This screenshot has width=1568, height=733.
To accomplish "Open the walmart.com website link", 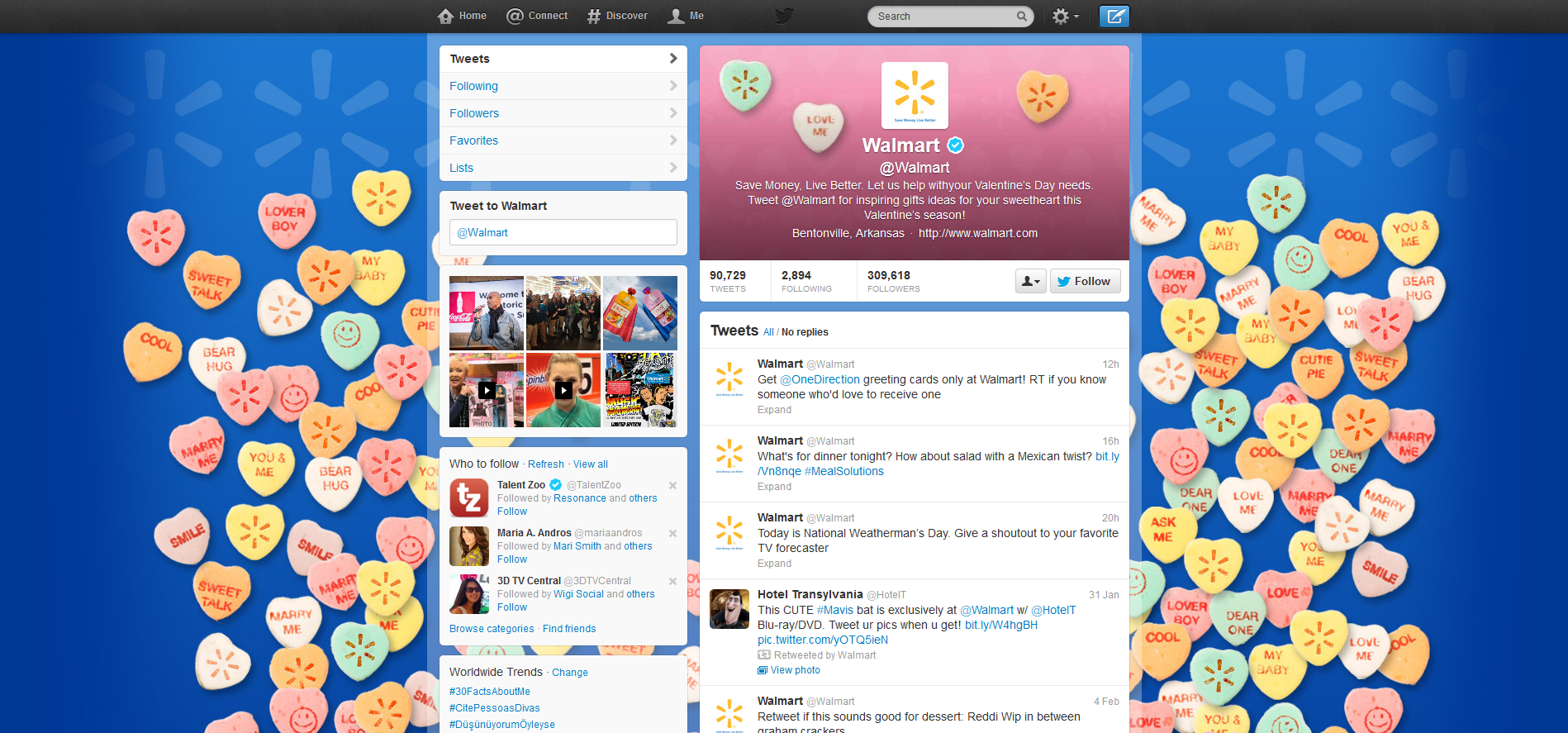I will [978, 233].
